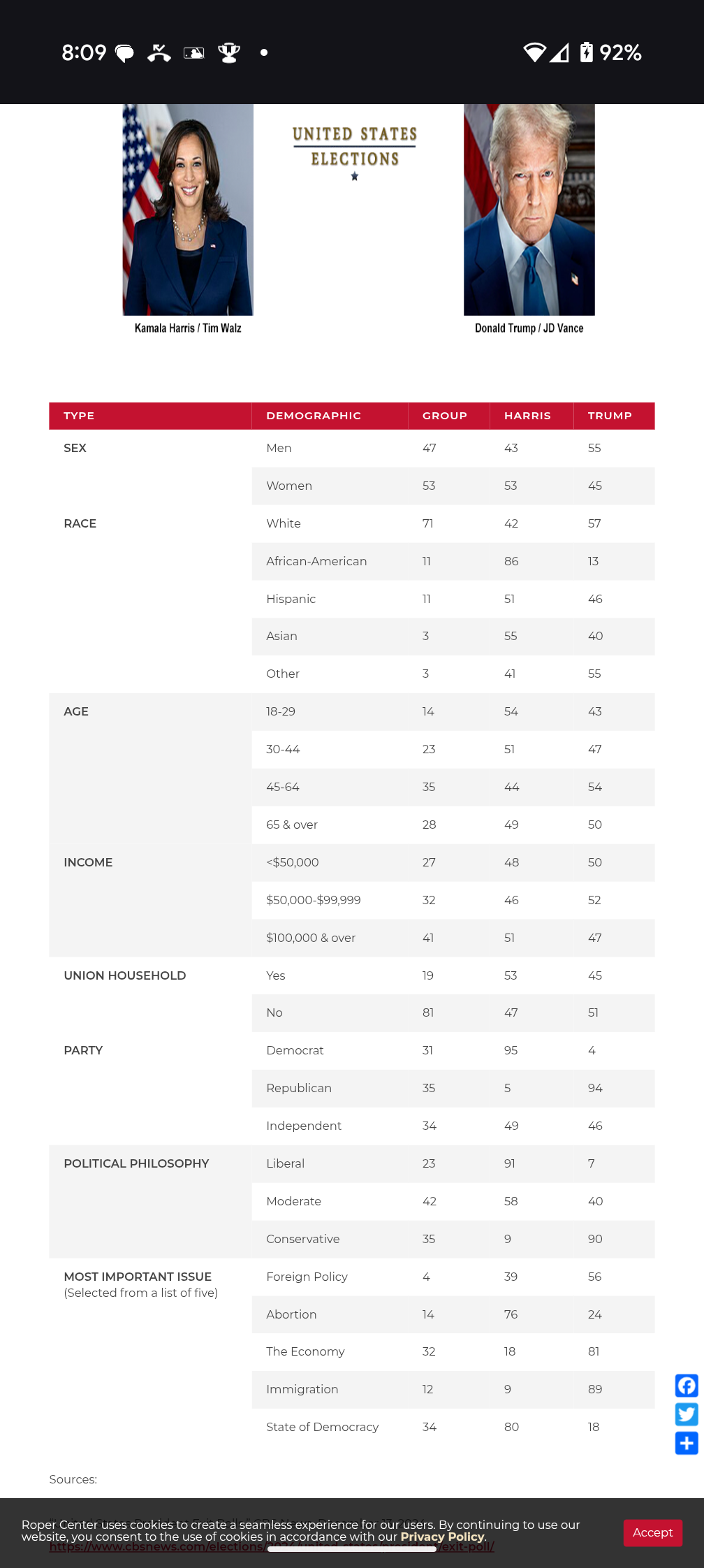Tap the Kamala Harris / Tim Walz photo
Viewport: 704px width, 1568px height.
coord(188,210)
